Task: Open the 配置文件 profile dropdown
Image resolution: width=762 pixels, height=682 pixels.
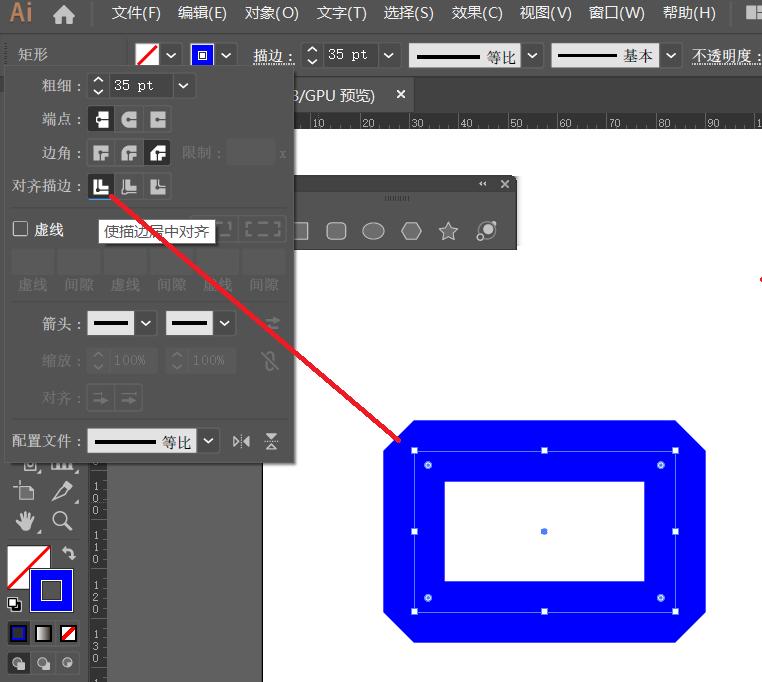Action: [x=208, y=441]
